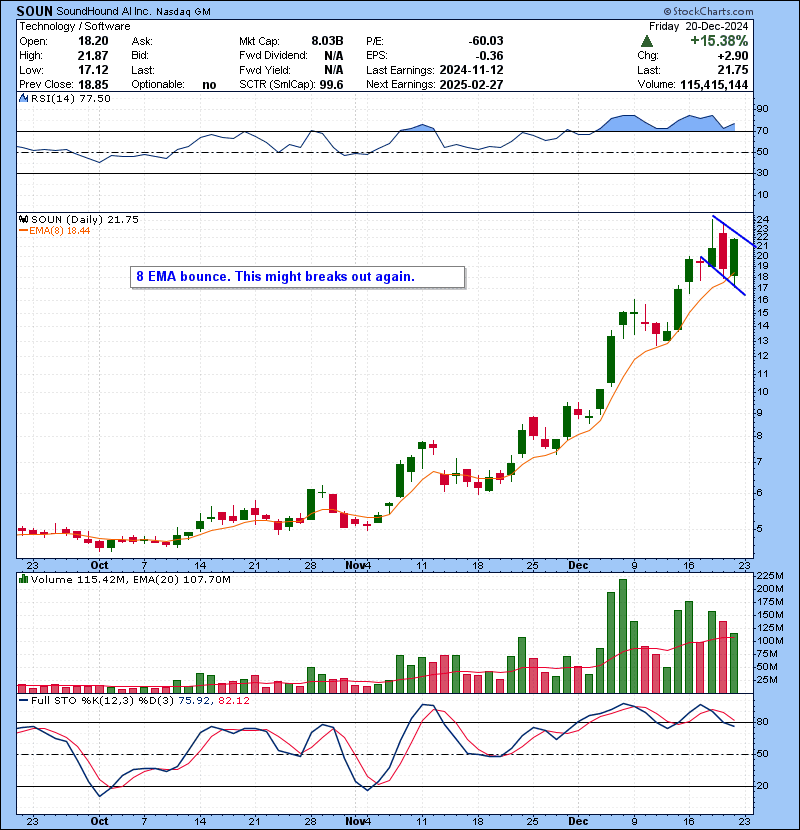This screenshot has width=800, height=830.
Task: Click the candlestick icon beside SOUN (Daily)
Action: pos(23,219)
